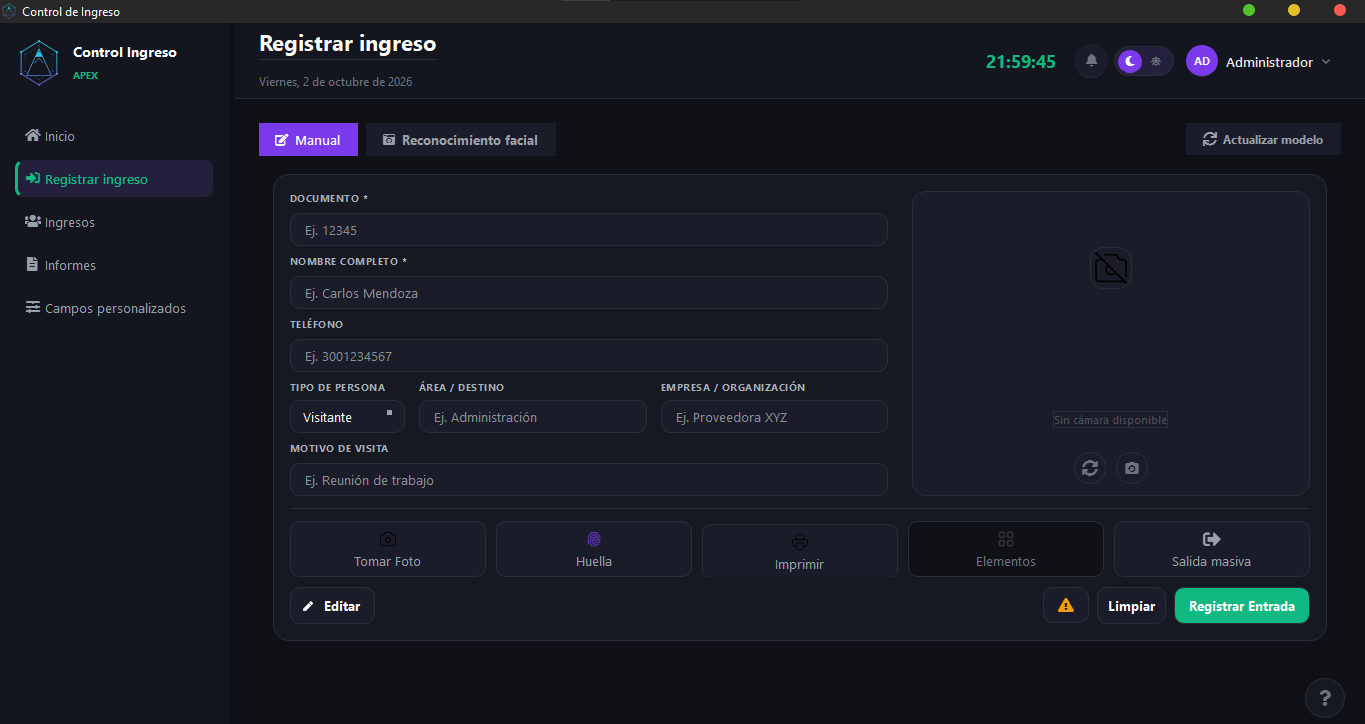
Task: Go to Inicio in sidebar
Action: pyautogui.click(x=114, y=136)
